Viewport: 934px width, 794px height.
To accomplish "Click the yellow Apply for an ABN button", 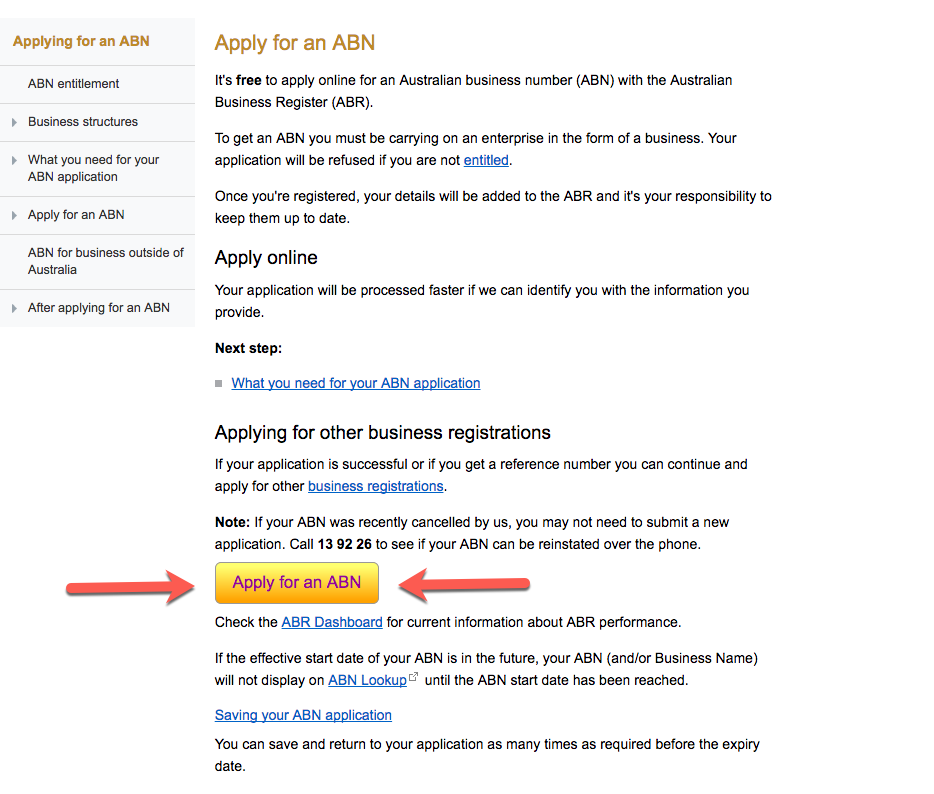I will (297, 583).
